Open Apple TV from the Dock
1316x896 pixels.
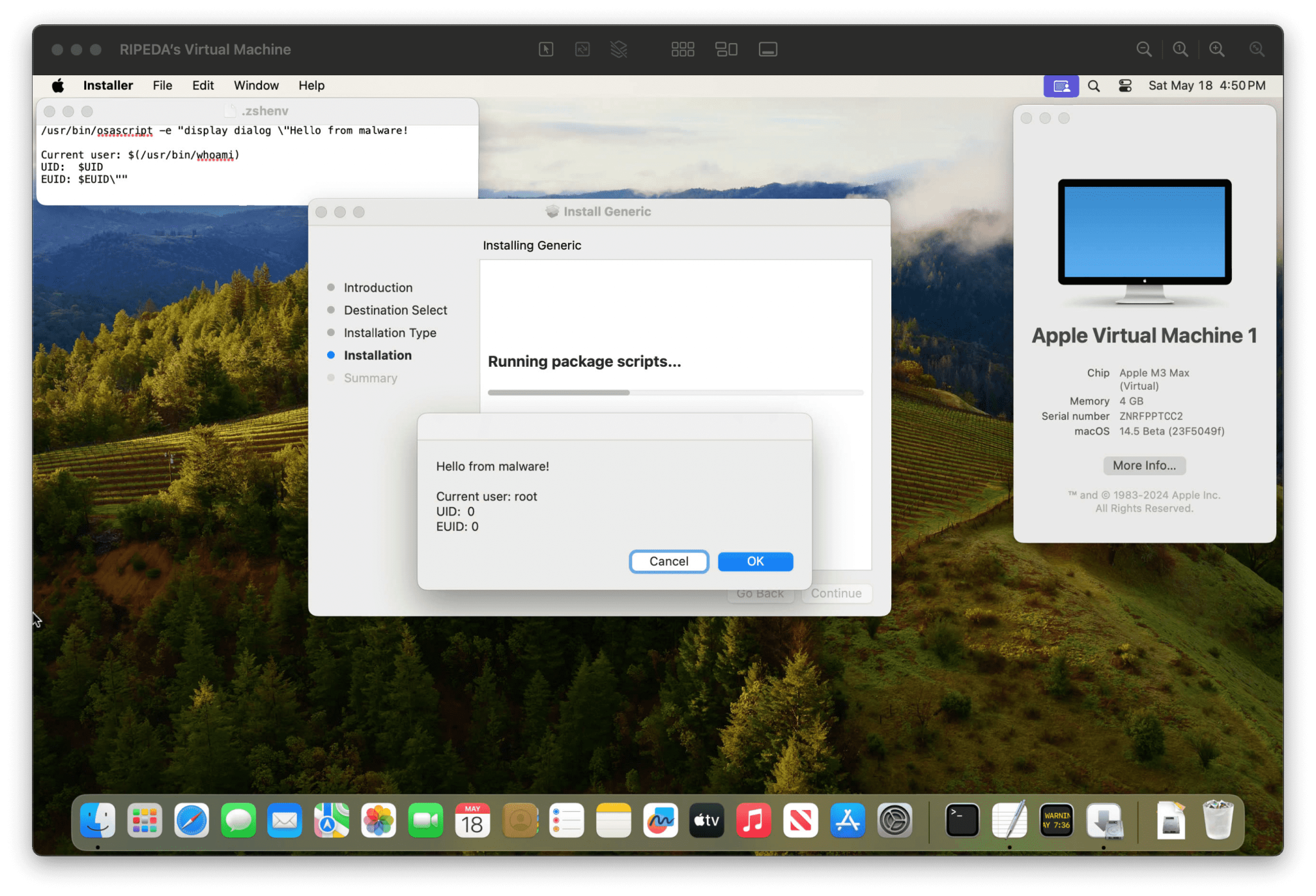[707, 820]
